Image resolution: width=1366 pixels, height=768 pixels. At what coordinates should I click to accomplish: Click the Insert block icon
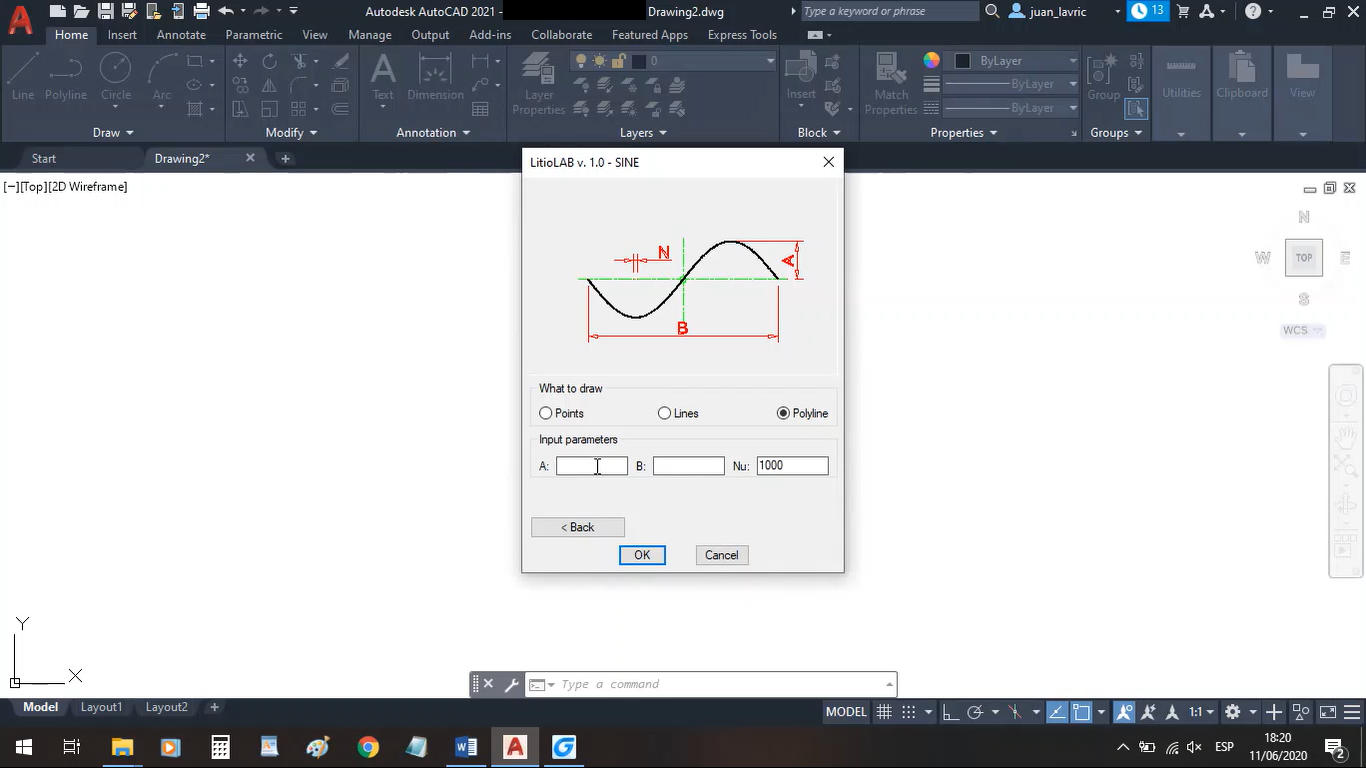pyautogui.click(x=801, y=77)
